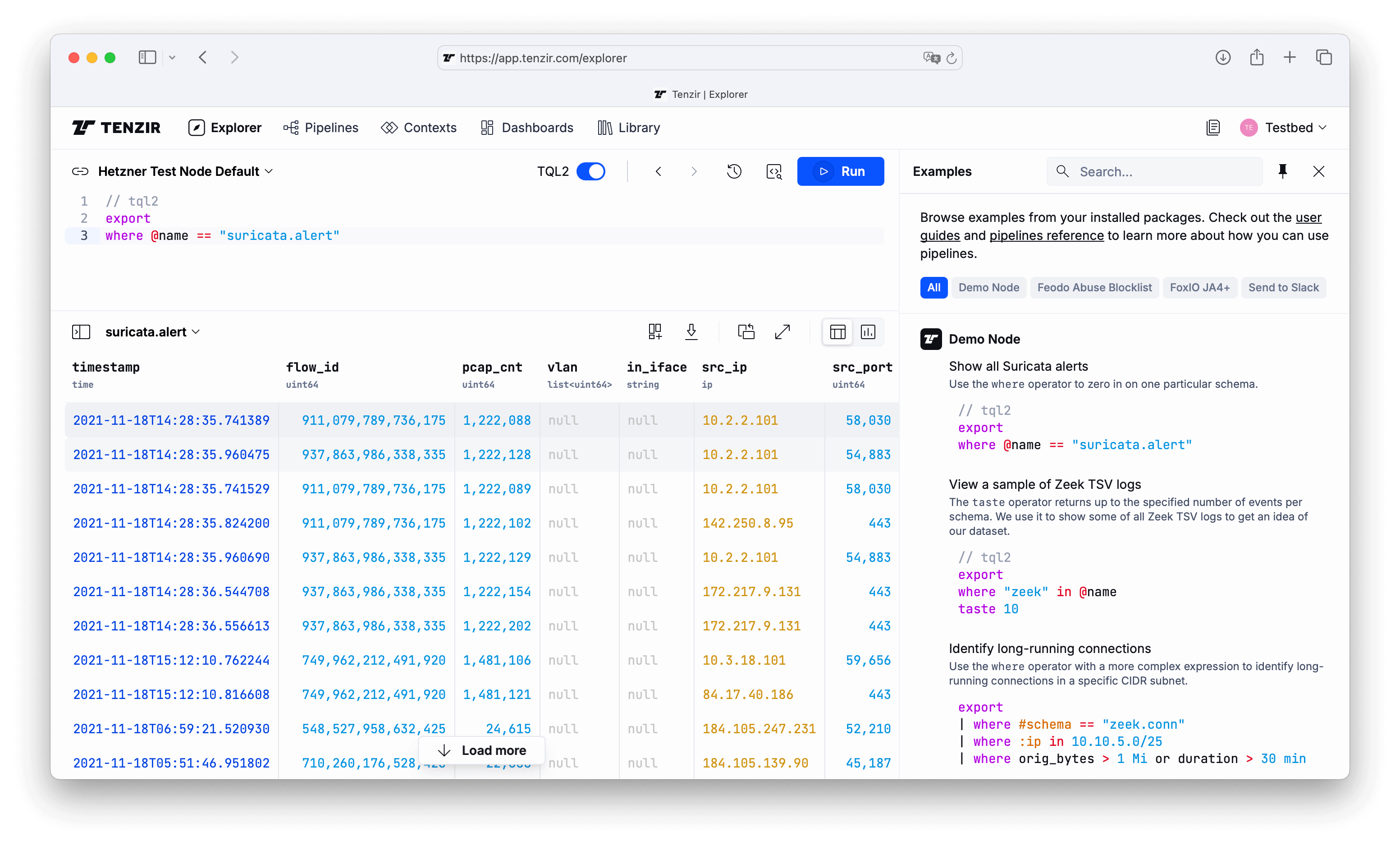The height and width of the screenshot is (846, 1400).
Task: Open the Contexts tab
Action: (419, 127)
